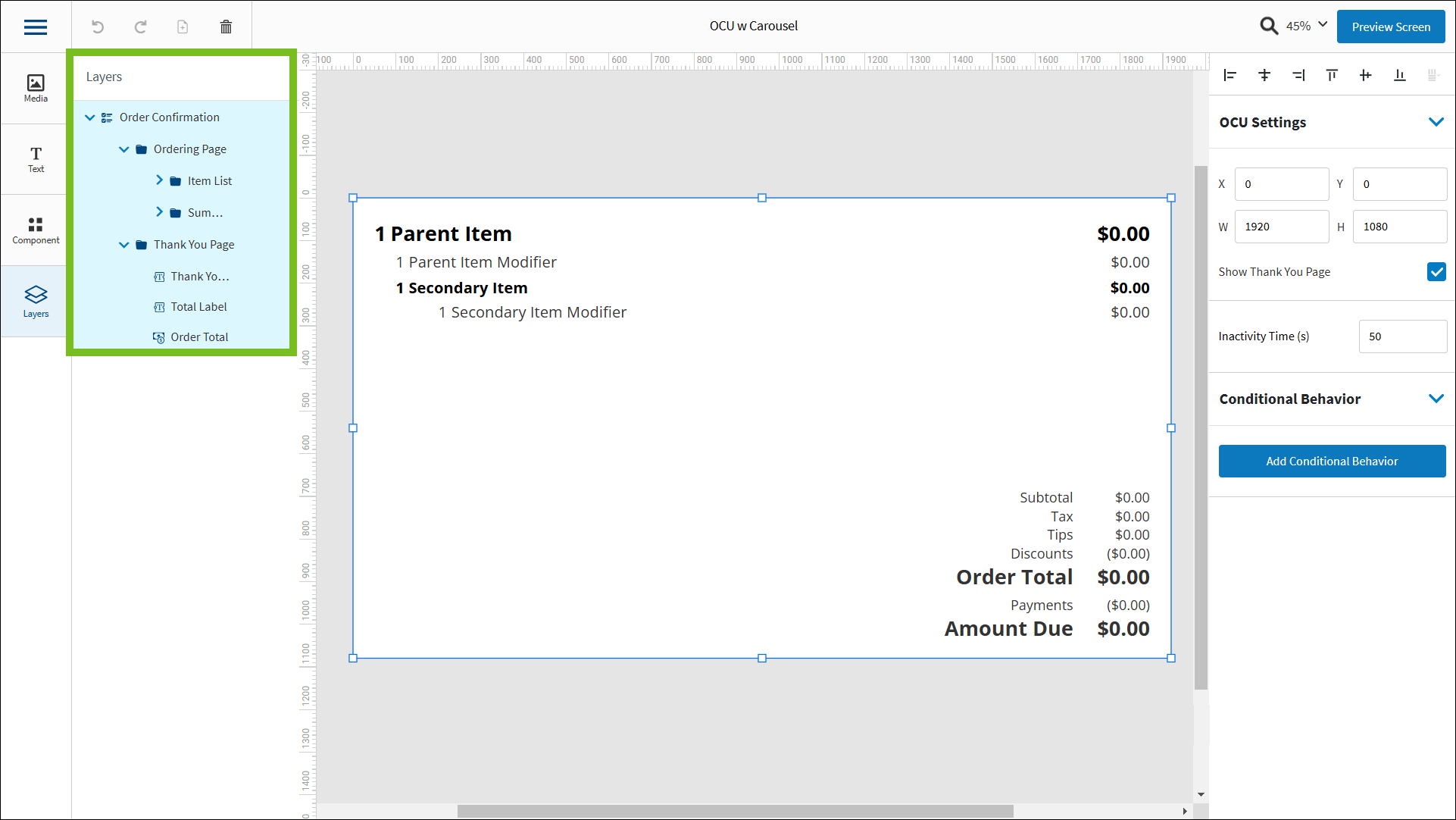Center selection horizontally icon
This screenshot has height=820, width=1456.
tap(1264, 75)
